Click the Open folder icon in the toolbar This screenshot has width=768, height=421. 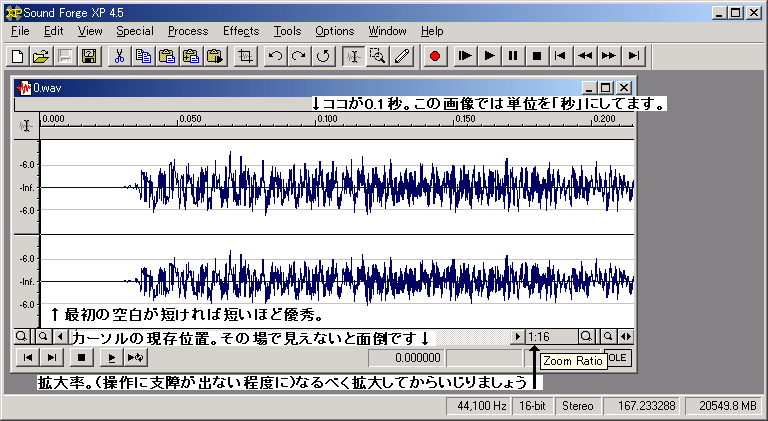(x=41, y=56)
